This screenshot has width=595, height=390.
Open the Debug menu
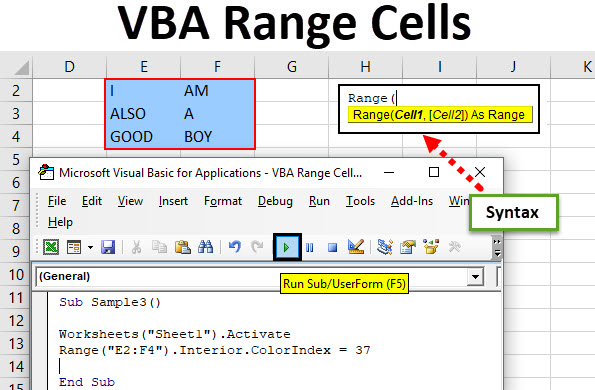coord(275,201)
